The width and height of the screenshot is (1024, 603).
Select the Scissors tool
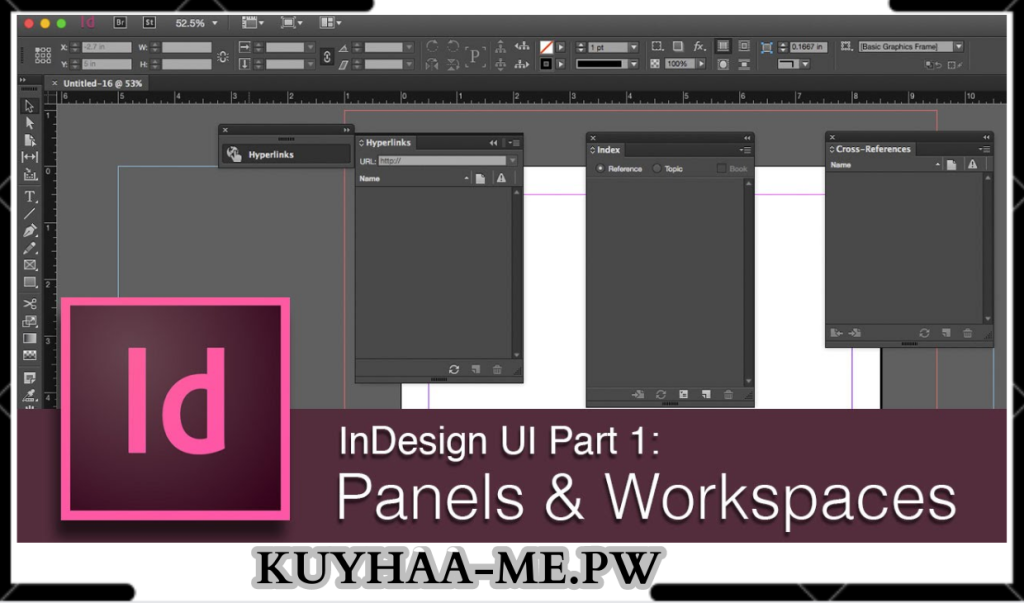tap(29, 304)
